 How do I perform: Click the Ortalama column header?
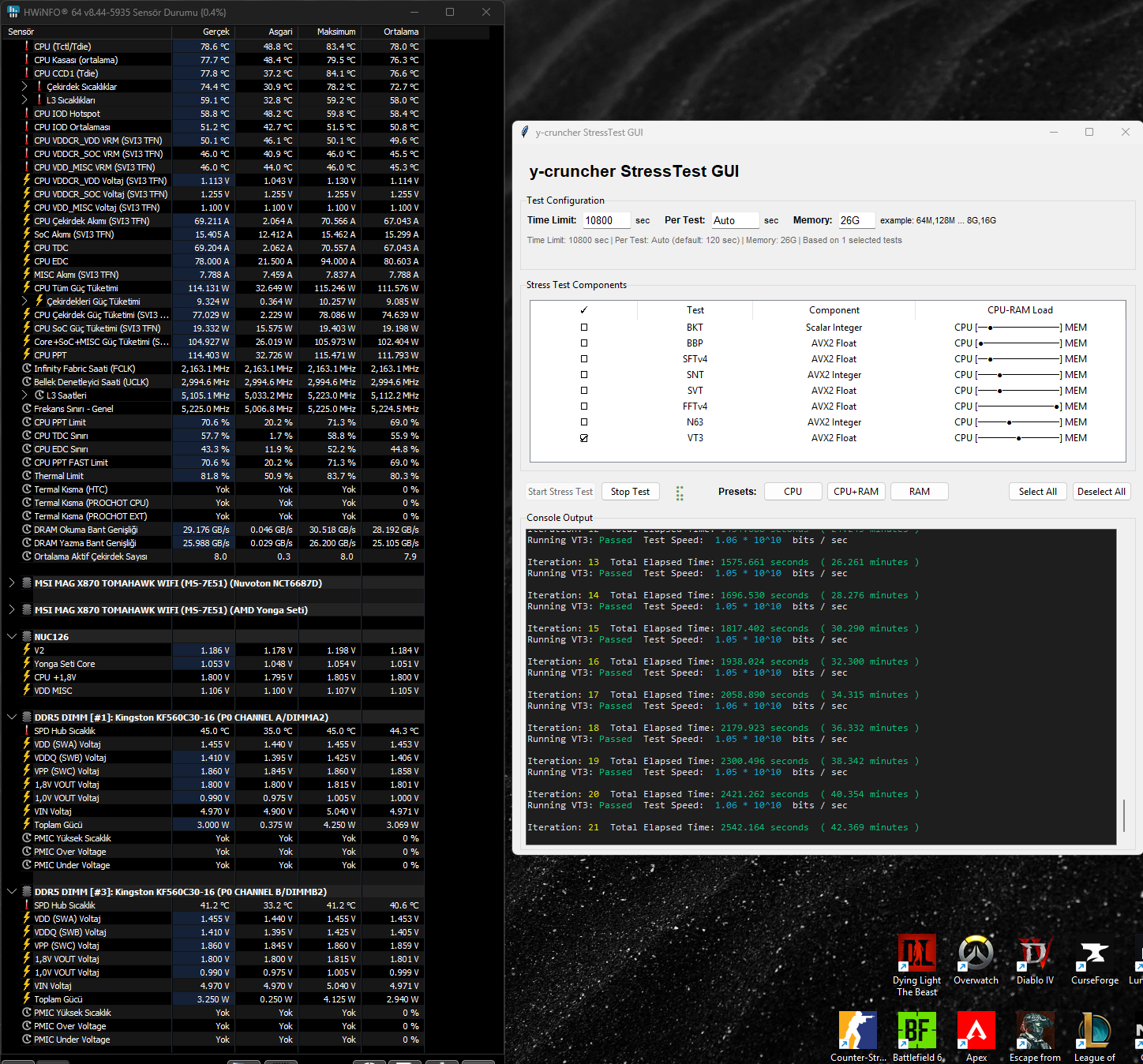[393, 32]
